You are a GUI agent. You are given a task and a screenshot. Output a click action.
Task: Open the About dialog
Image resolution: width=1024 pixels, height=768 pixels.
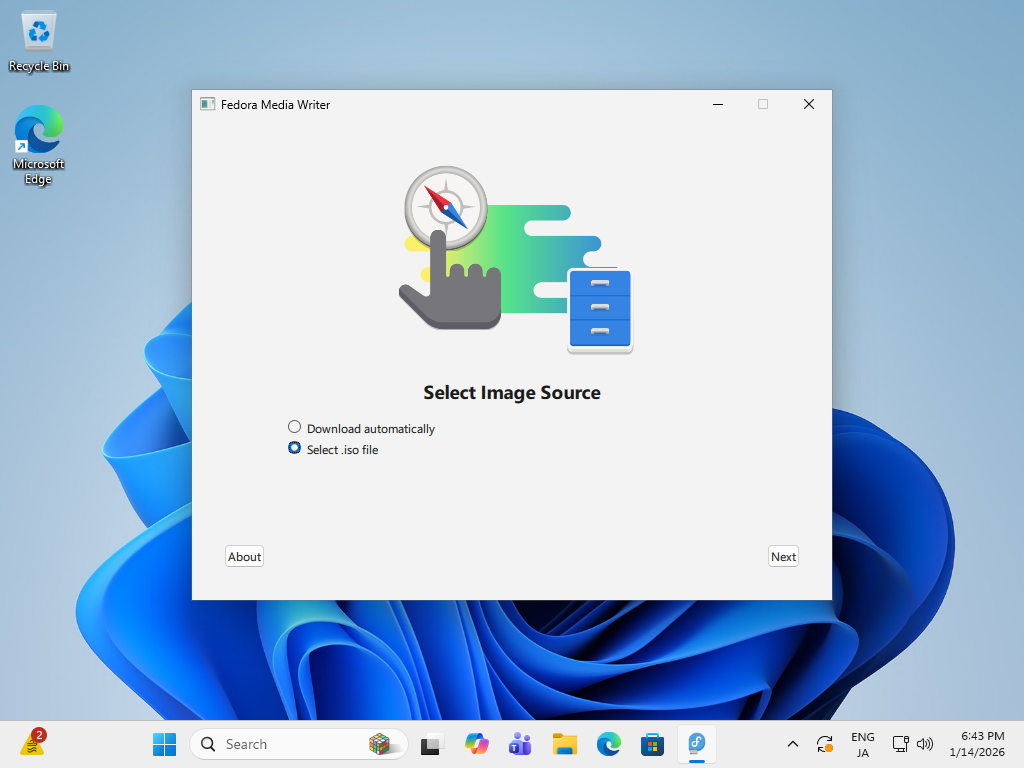pyautogui.click(x=244, y=557)
